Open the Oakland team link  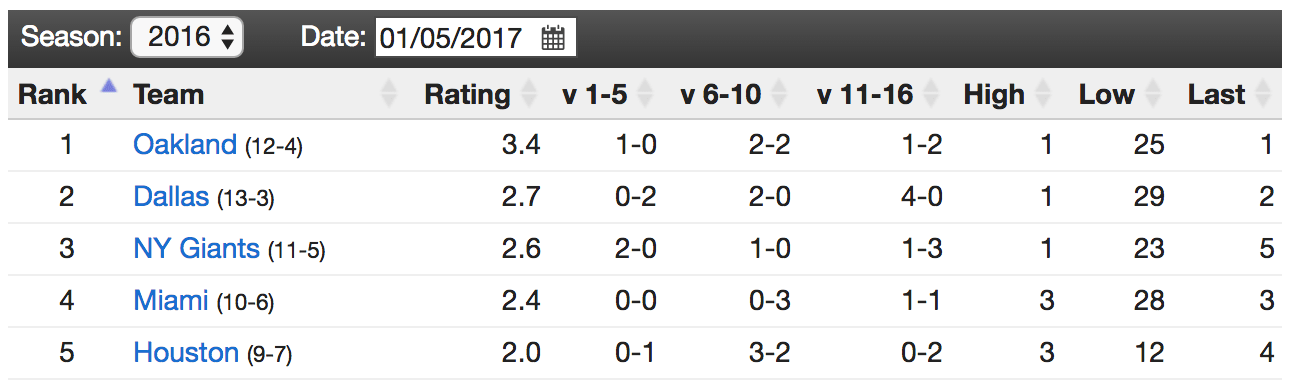(185, 144)
